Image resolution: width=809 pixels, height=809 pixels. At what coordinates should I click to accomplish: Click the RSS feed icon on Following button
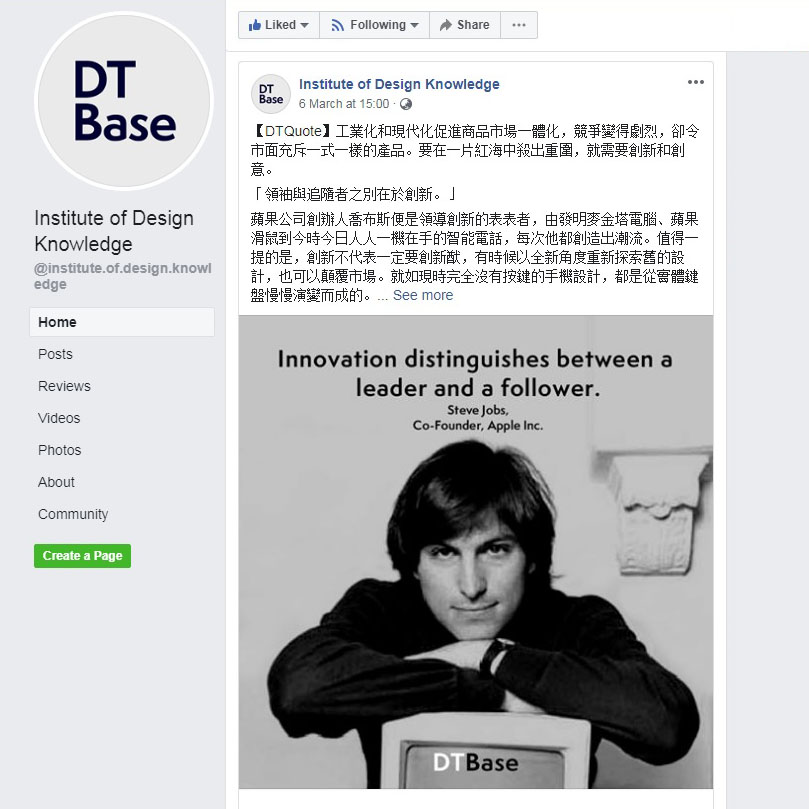point(337,25)
